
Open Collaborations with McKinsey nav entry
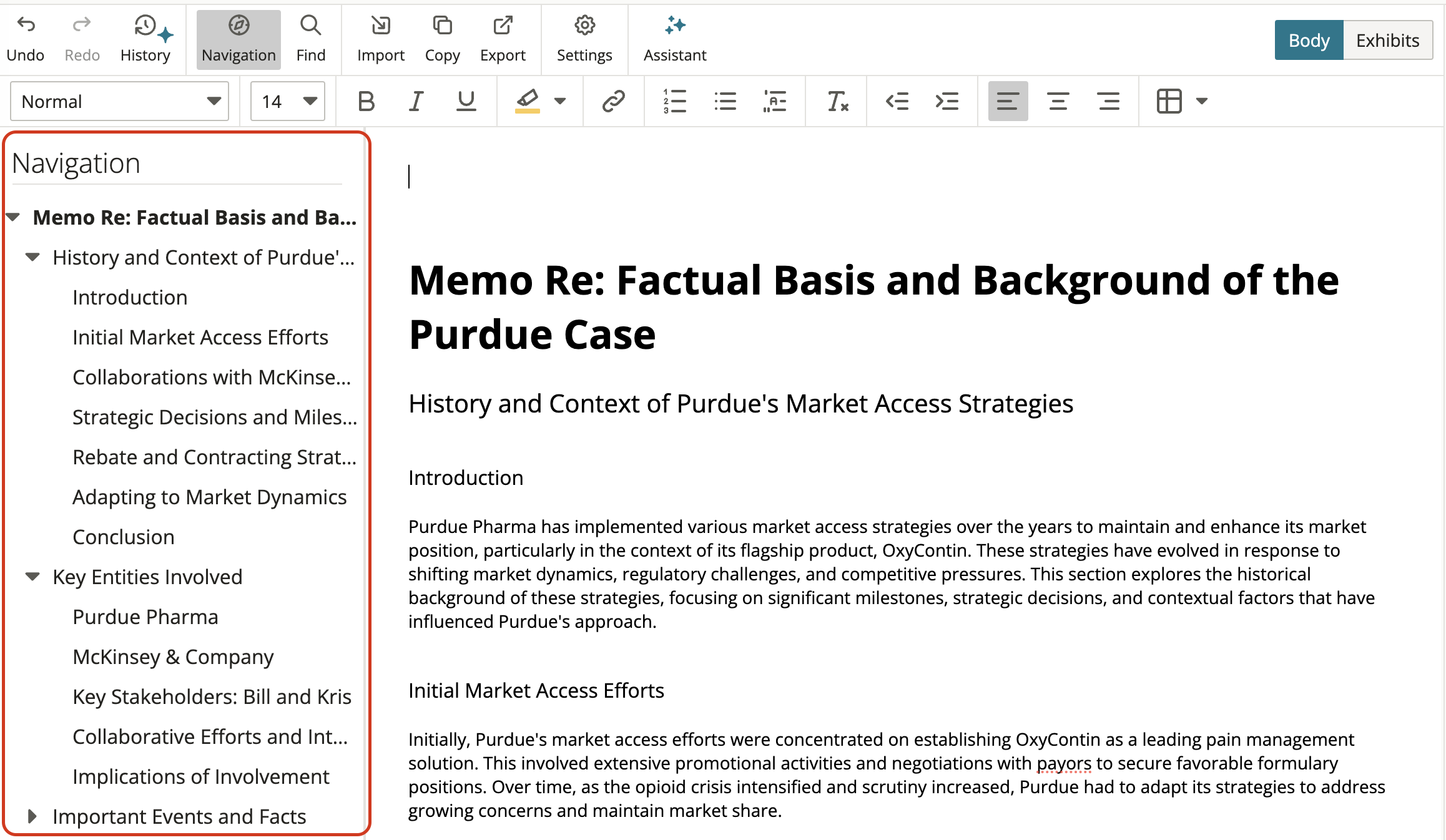212,377
